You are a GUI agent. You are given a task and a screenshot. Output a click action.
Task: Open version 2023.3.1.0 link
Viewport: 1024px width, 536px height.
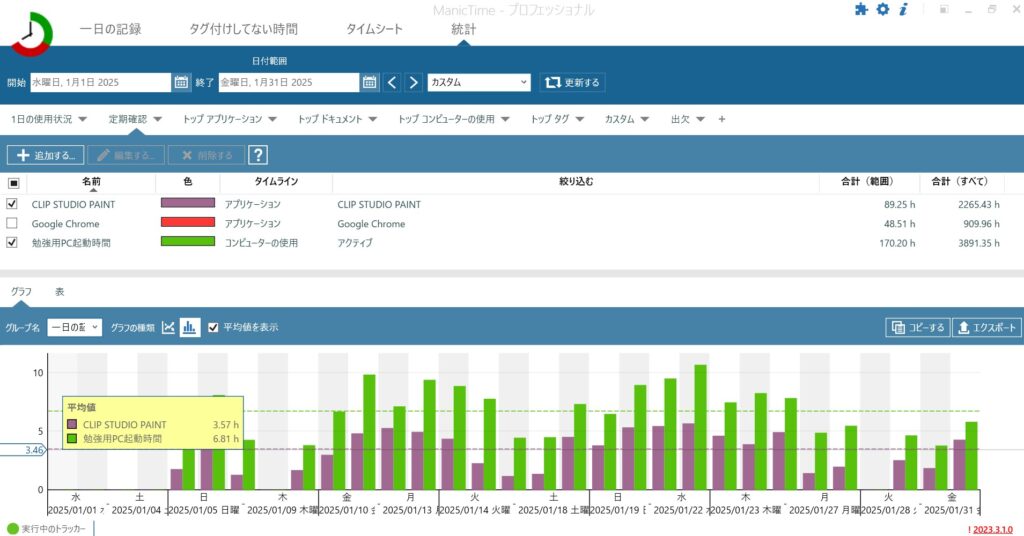pyautogui.click(x=993, y=529)
